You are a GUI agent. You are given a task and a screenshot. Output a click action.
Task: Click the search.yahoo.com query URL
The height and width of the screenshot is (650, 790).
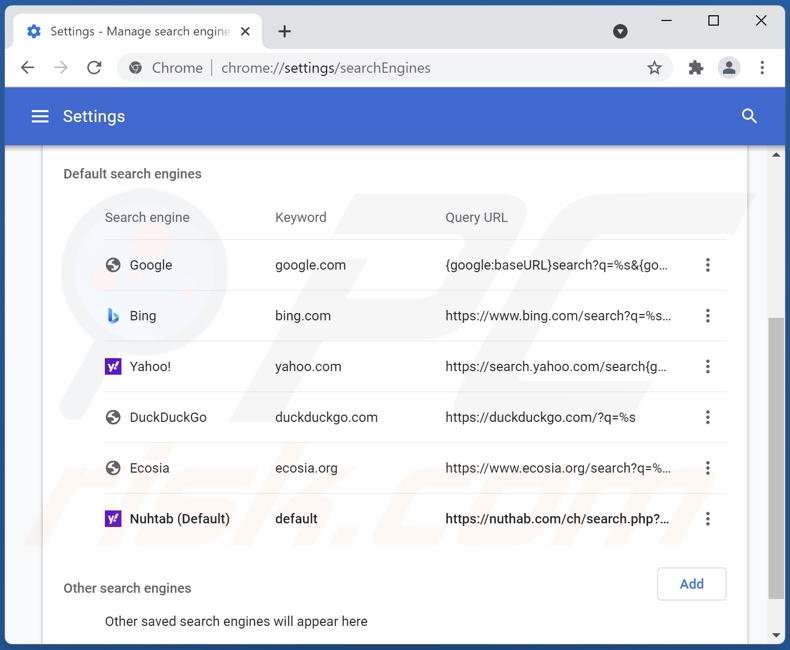(556, 366)
